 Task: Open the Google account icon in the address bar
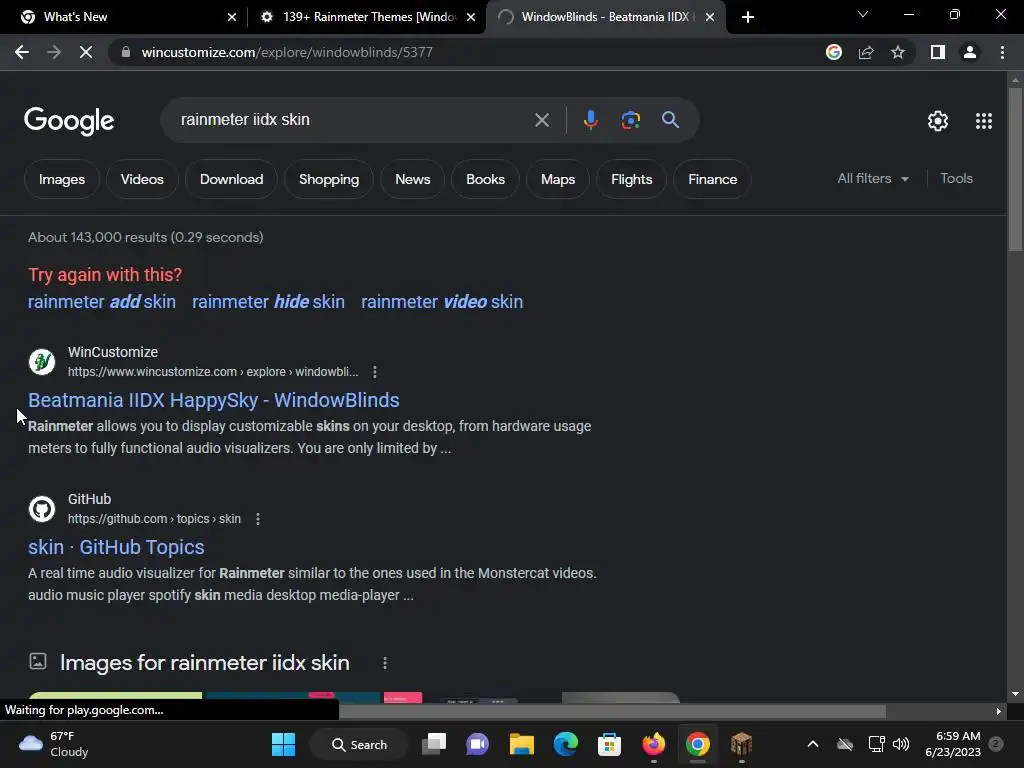(834, 52)
